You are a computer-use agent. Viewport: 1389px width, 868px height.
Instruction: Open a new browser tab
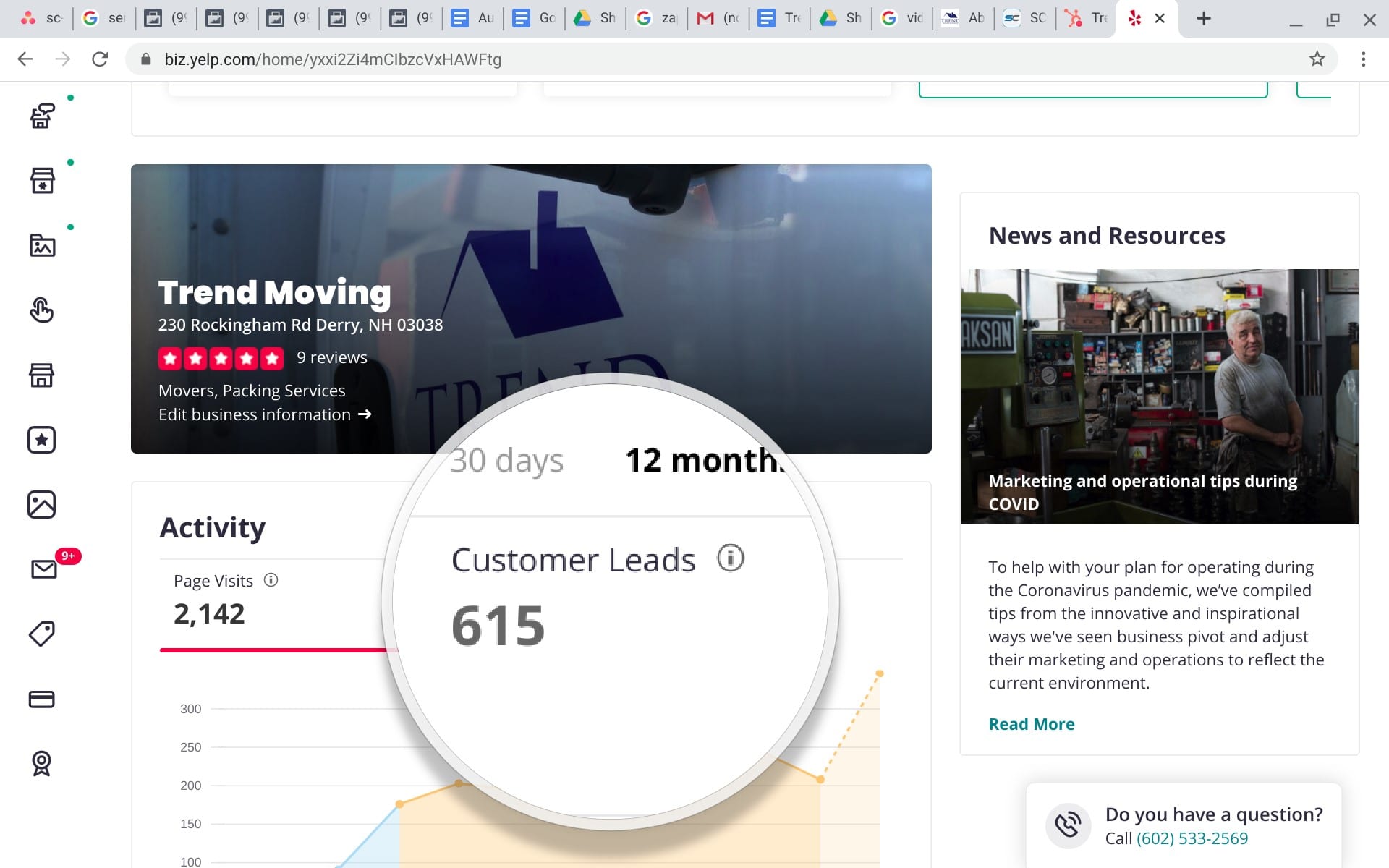1203,19
